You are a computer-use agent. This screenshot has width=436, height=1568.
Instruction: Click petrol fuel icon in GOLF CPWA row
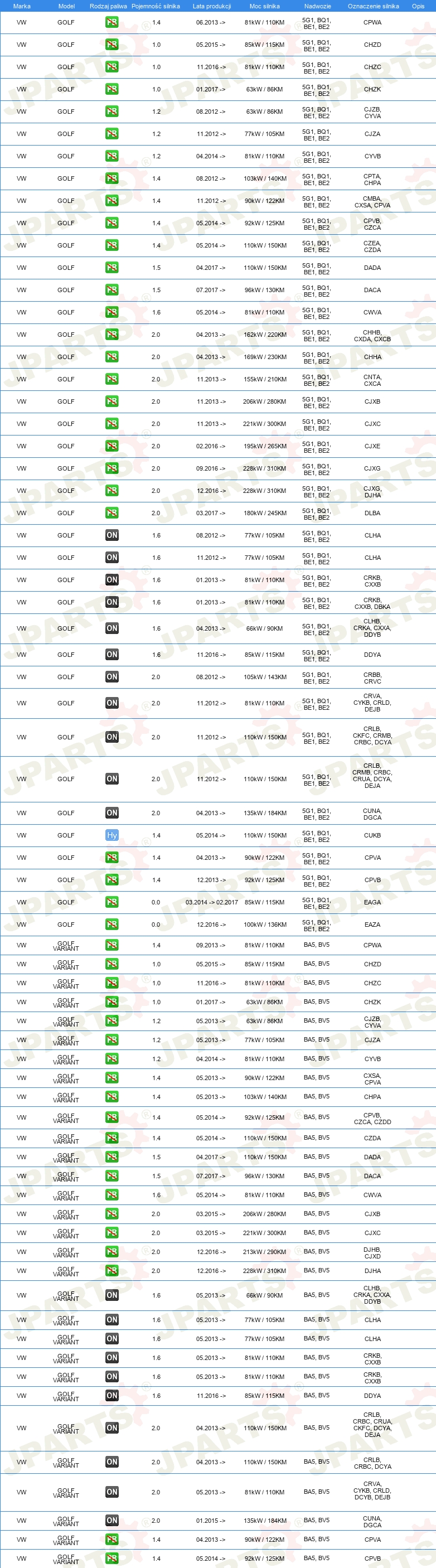point(112,22)
